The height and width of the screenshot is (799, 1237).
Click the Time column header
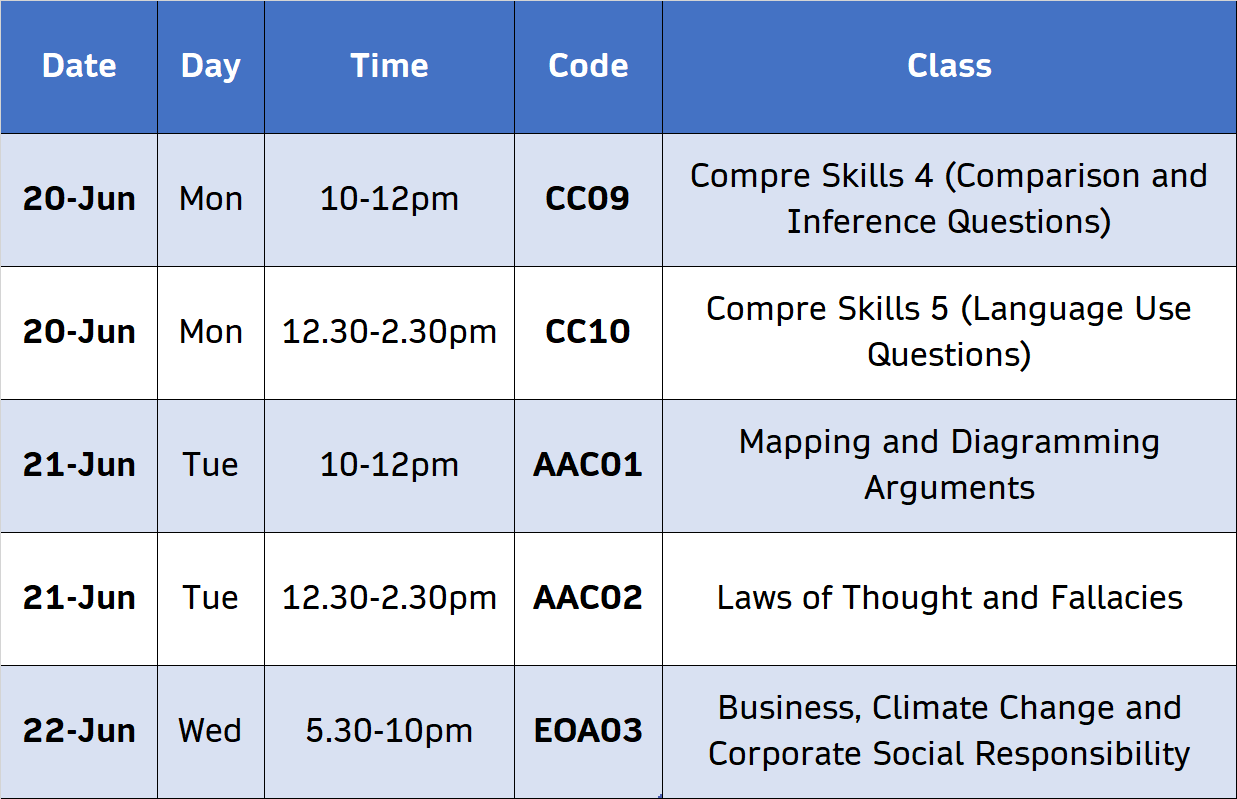point(389,66)
